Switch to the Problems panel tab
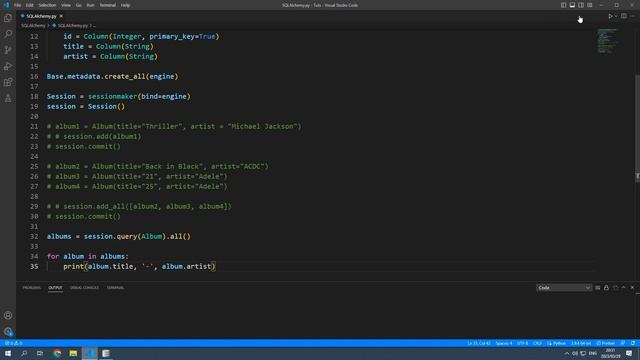Image resolution: width=640 pixels, height=360 pixels. 31,288
